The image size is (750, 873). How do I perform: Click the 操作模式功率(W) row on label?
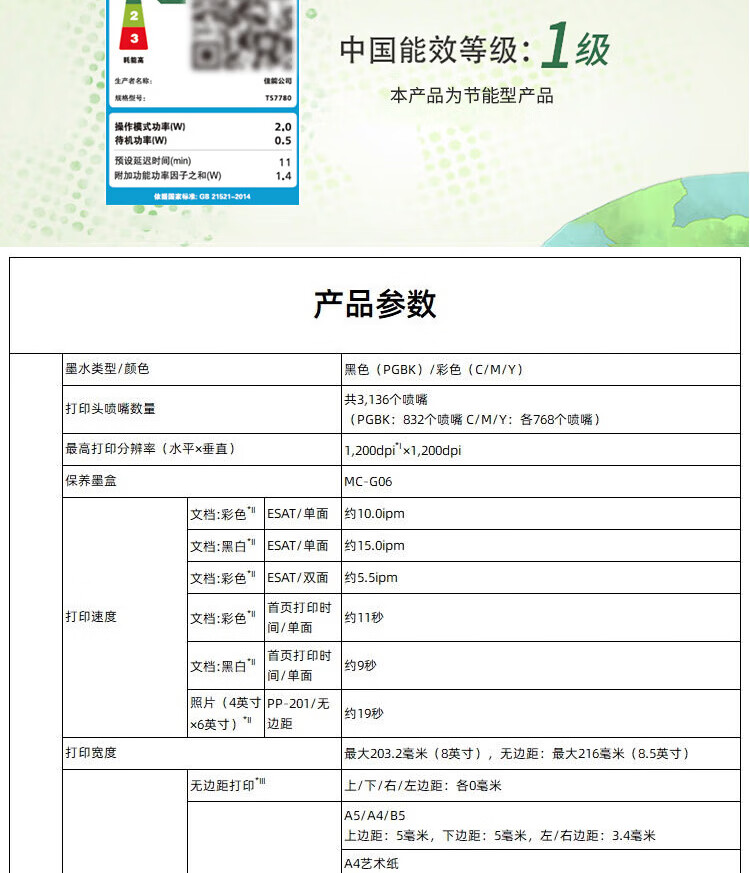click(203, 126)
